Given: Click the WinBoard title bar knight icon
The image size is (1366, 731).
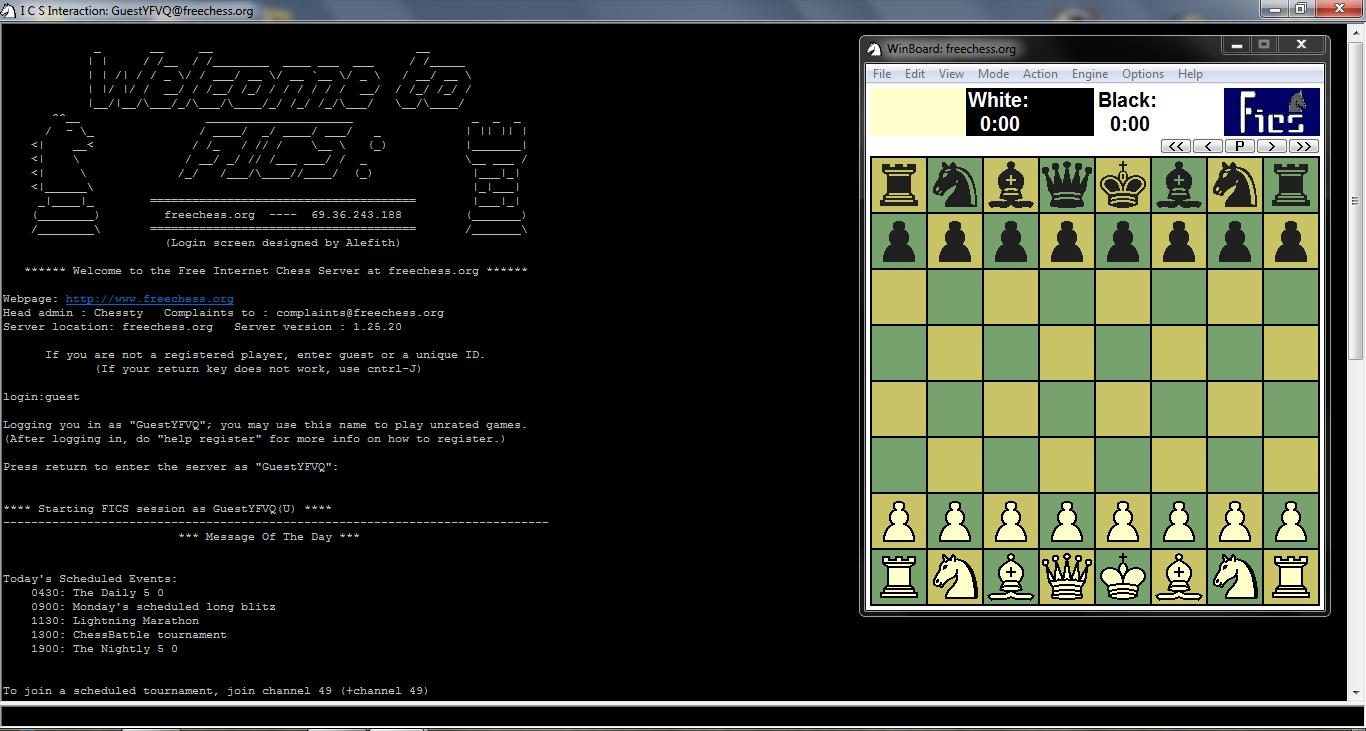Looking at the screenshot, I should pyautogui.click(x=874, y=49).
